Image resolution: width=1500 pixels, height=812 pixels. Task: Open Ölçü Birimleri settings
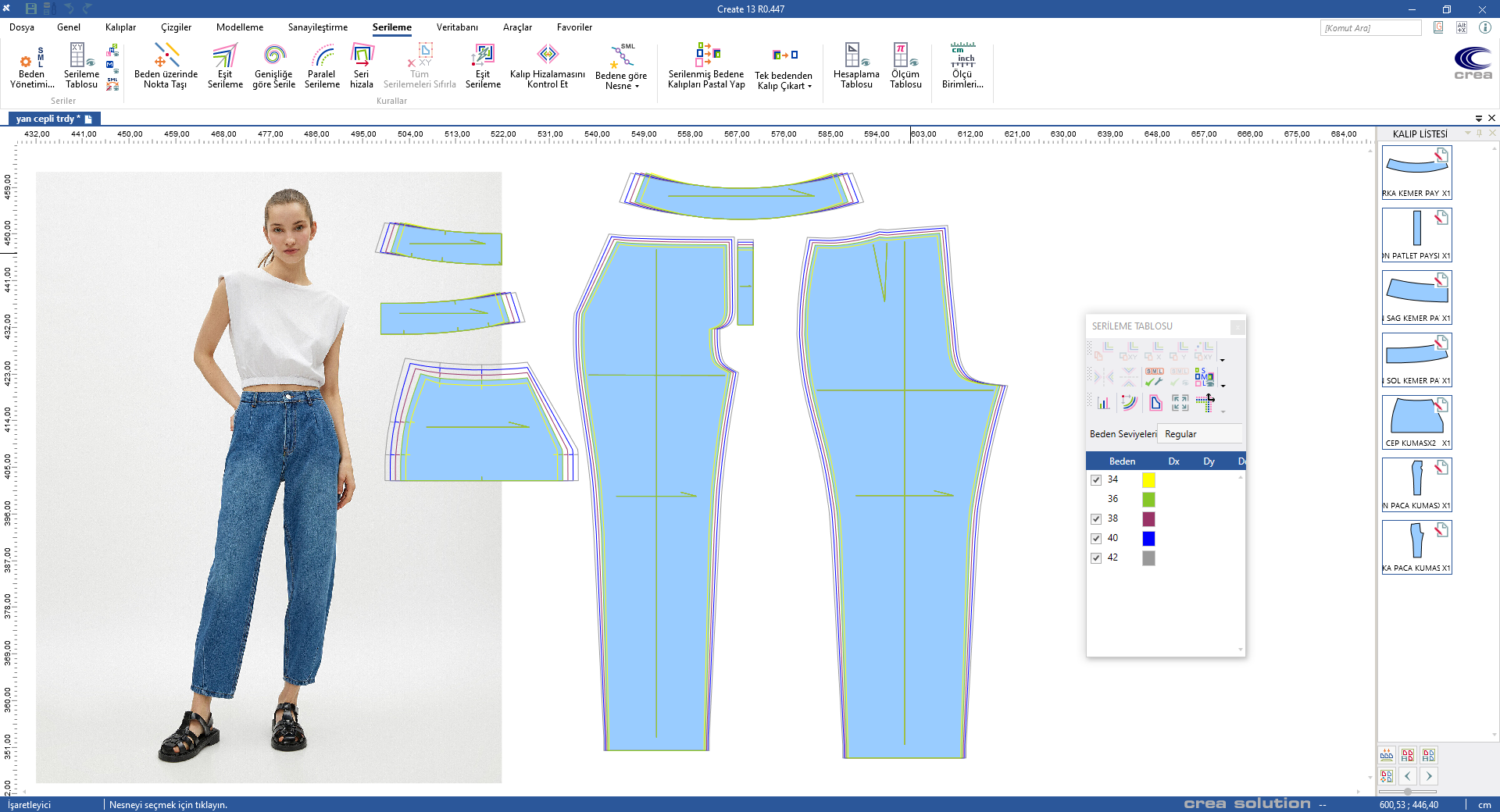(x=962, y=66)
